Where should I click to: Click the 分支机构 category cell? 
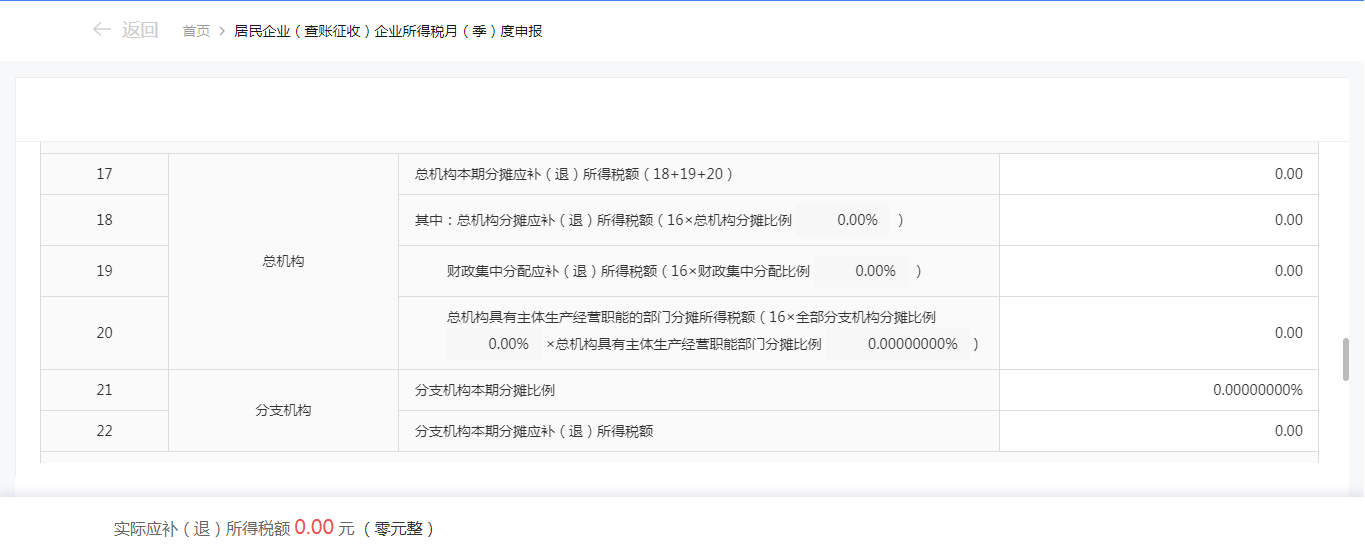pos(283,410)
